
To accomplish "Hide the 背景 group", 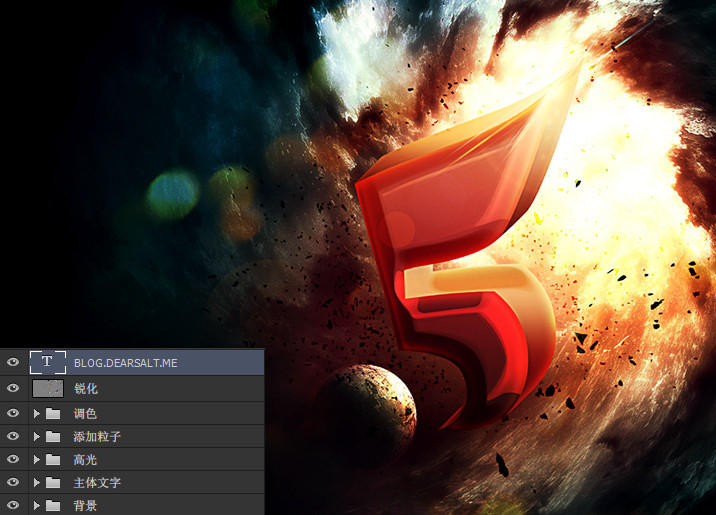I will (x=13, y=505).
